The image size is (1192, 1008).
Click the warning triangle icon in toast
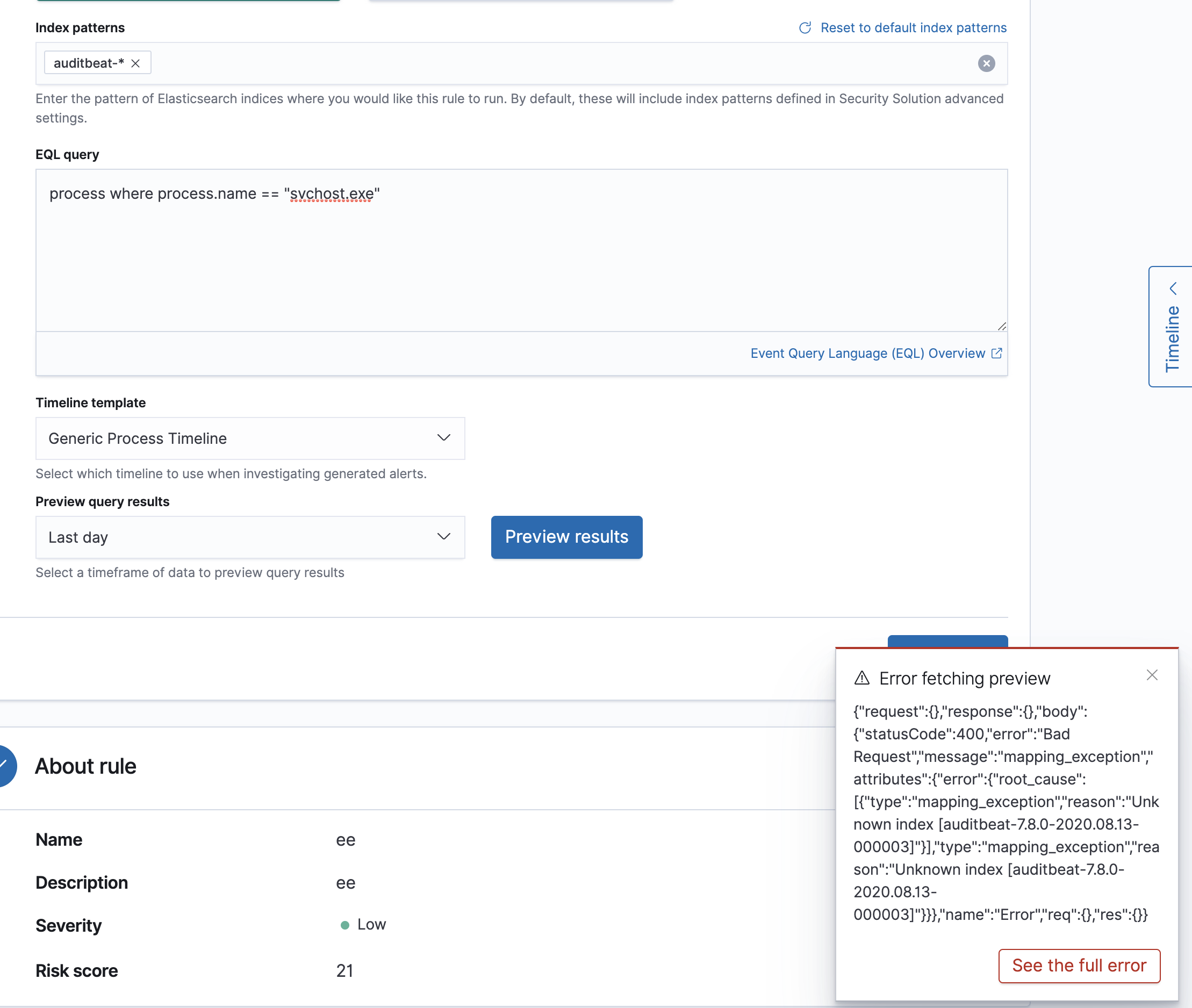(x=861, y=678)
